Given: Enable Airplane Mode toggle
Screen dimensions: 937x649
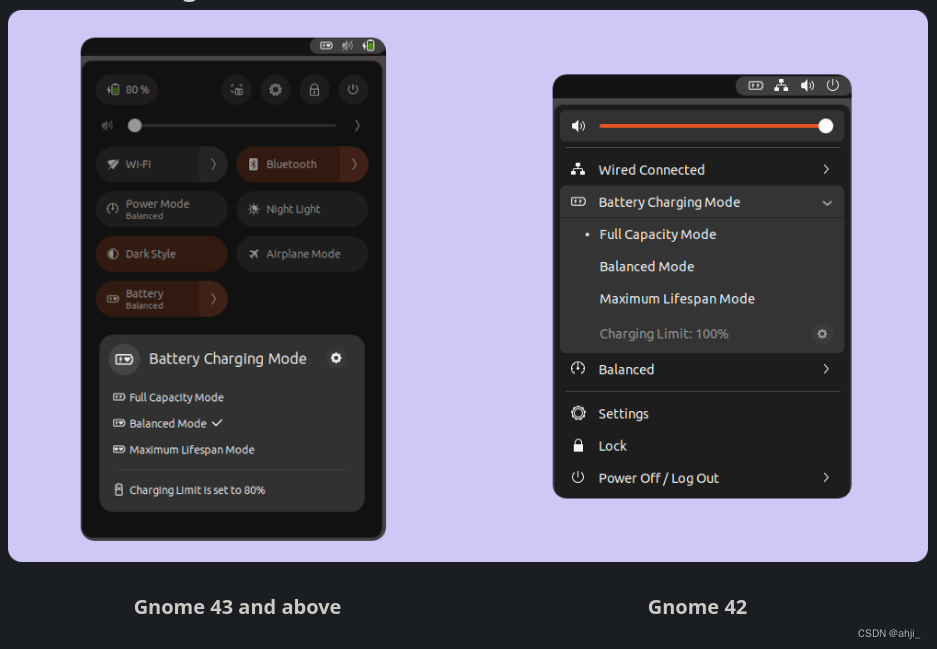Looking at the screenshot, I should click(x=302, y=254).
